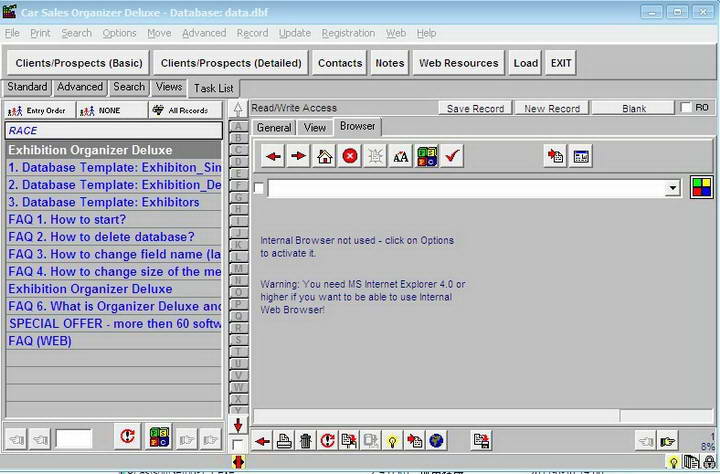
Task: Open the NONE sort selector
Action: point(112,111)
